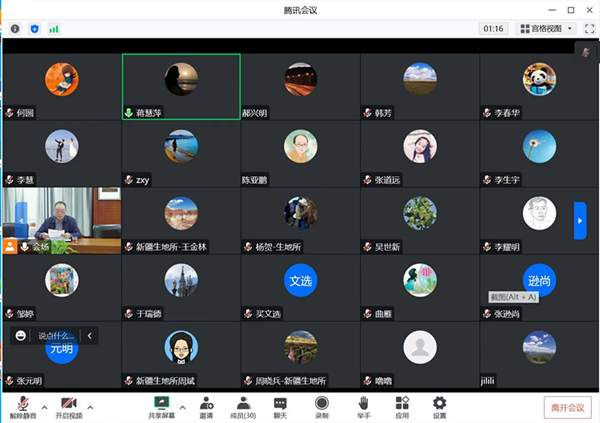Image resolution: width=600 pixels, height=423 pixels.
Task: Toggle the 开启视频 camera button
Action: tap(68, 402)
